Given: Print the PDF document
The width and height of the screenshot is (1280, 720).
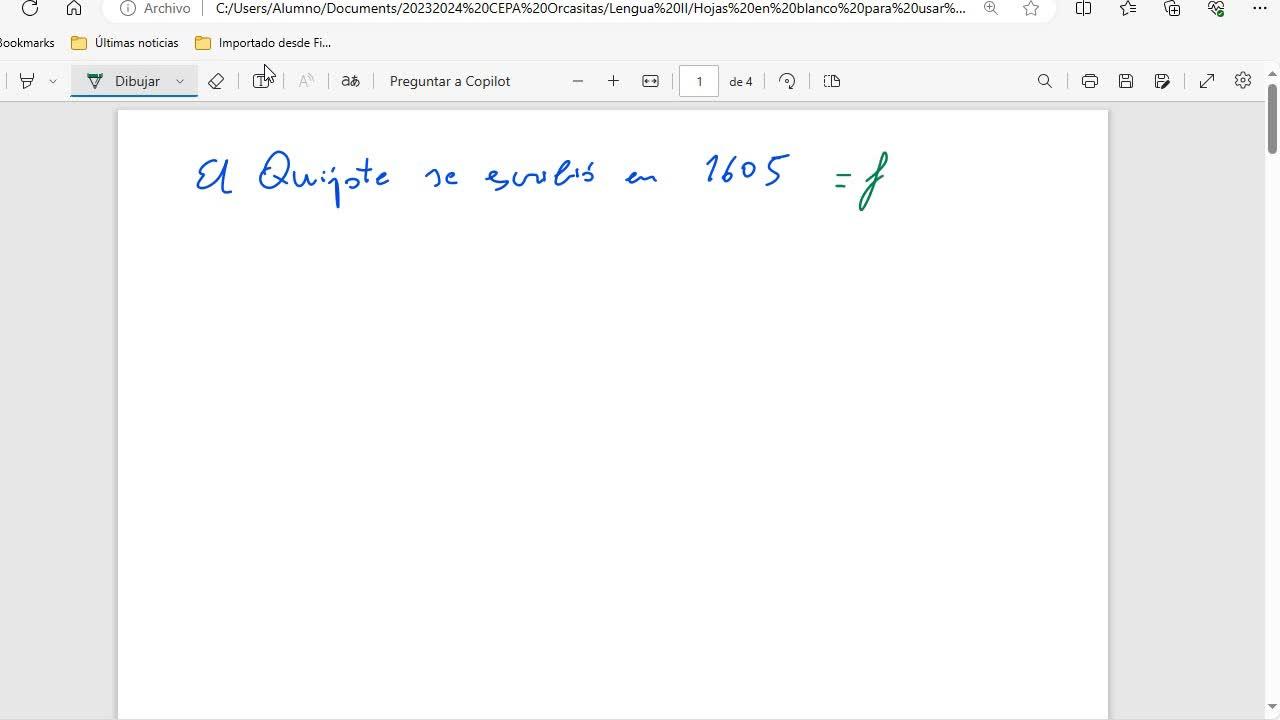Looking at the screenshot, I should click(1089, 81).
